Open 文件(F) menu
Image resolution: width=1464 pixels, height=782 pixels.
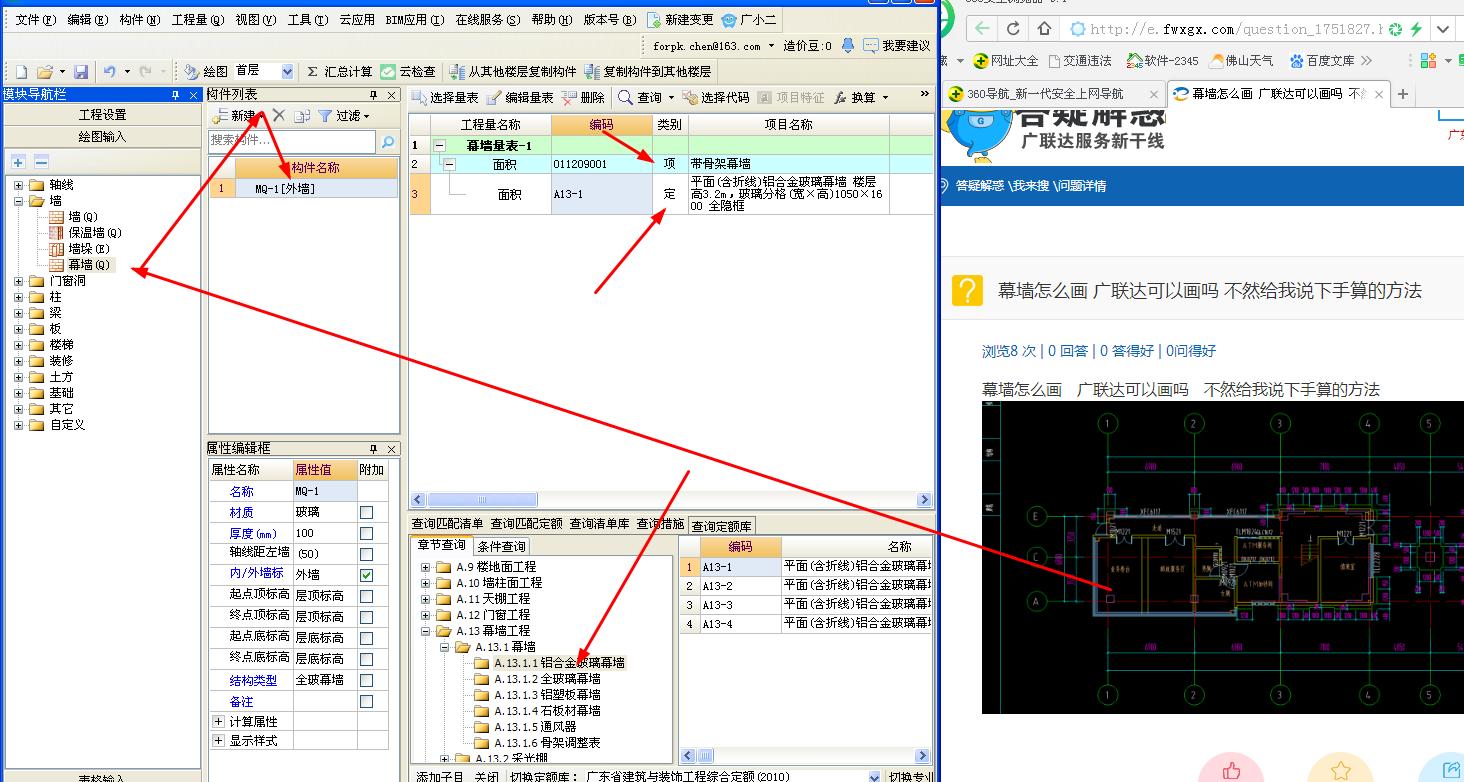(36, 20)
